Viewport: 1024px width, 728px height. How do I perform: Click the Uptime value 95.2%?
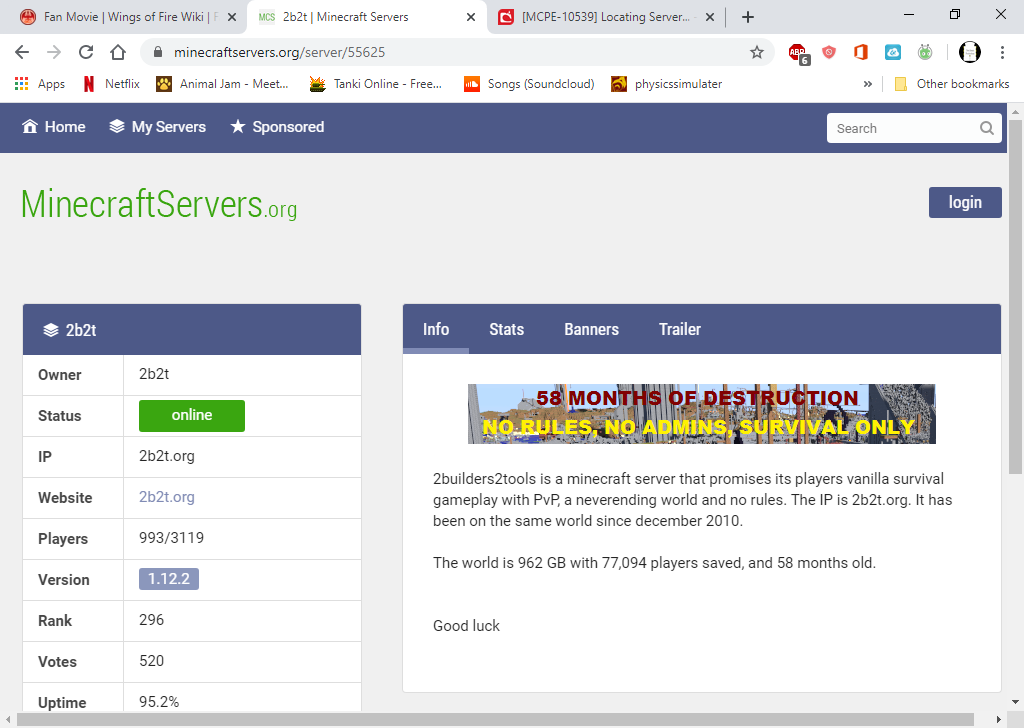tap(159, 702)
